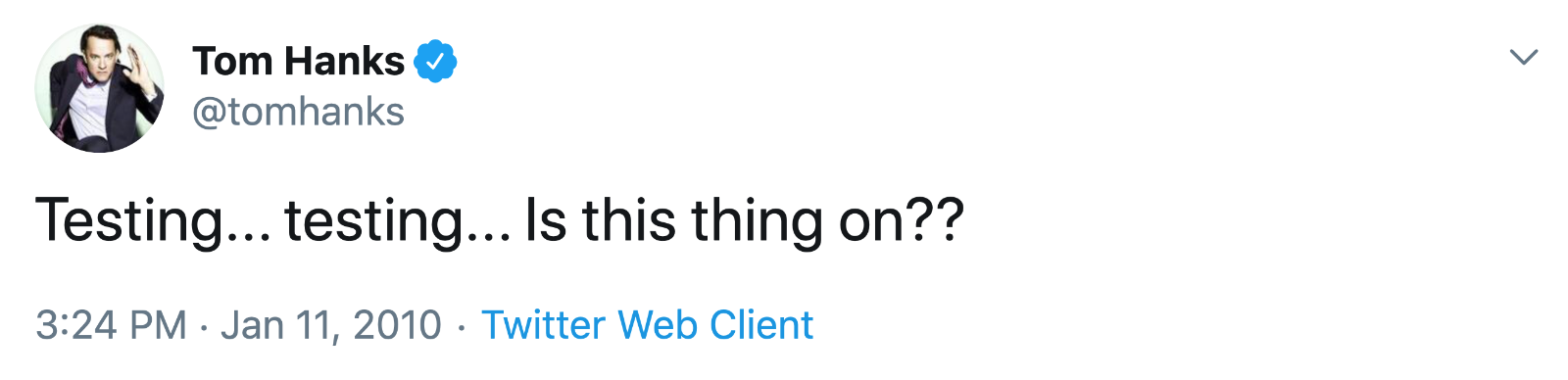Go to the @tomhanks handle
The width and height of the screenshot is (1568, 380).
[x=298, y=112]
